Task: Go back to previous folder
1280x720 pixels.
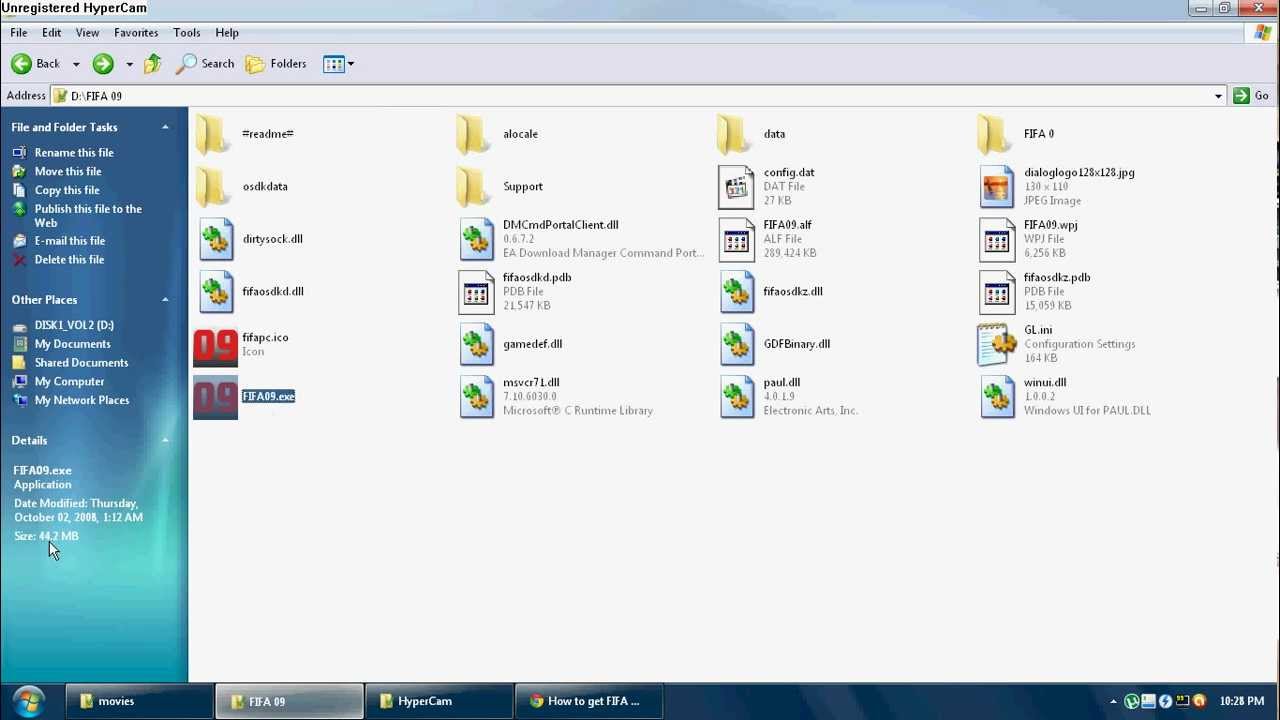Action: [36, 64]
